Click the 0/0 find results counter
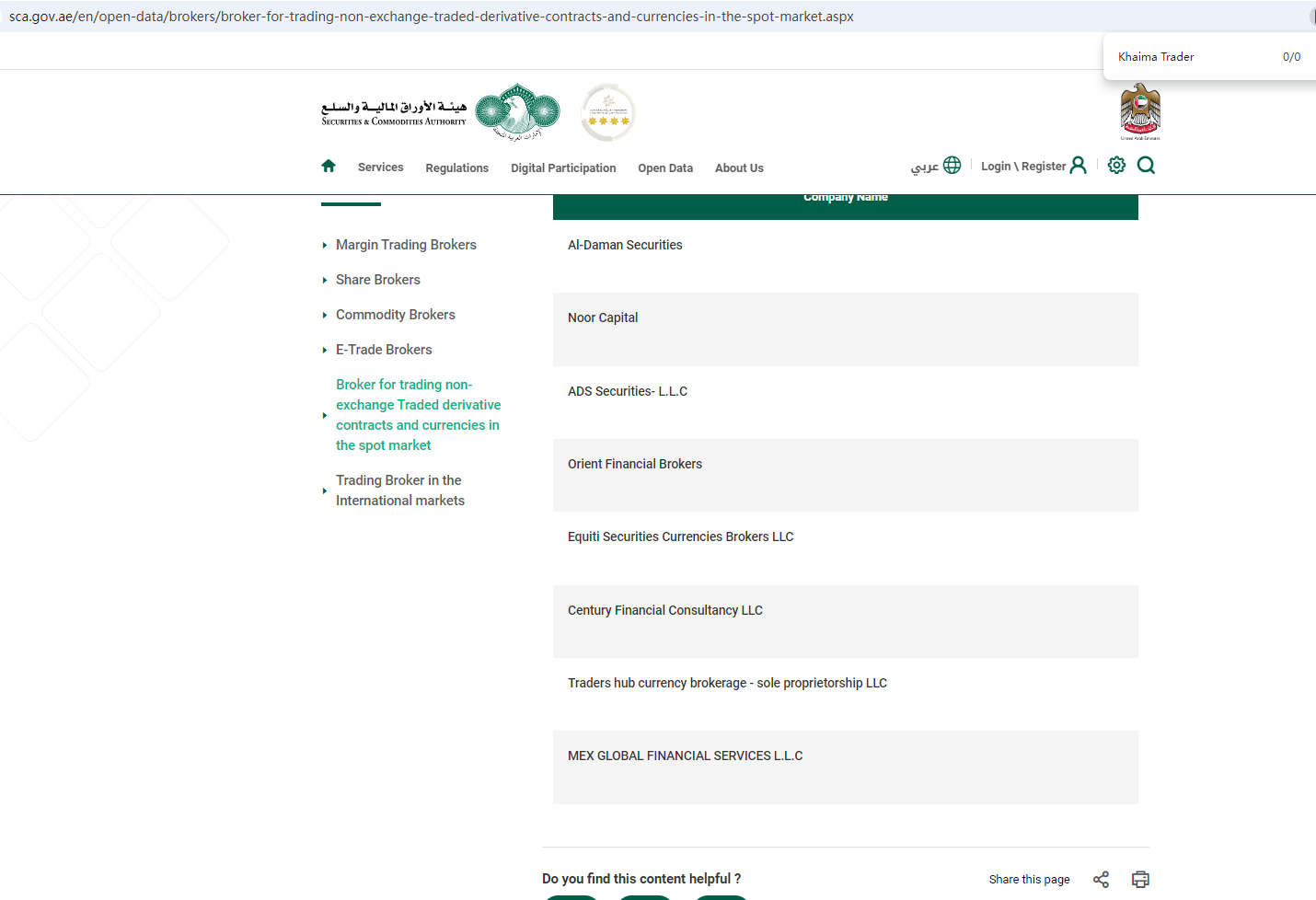The height and width of the screenshot is (900, 1316). pos(1291,57)
